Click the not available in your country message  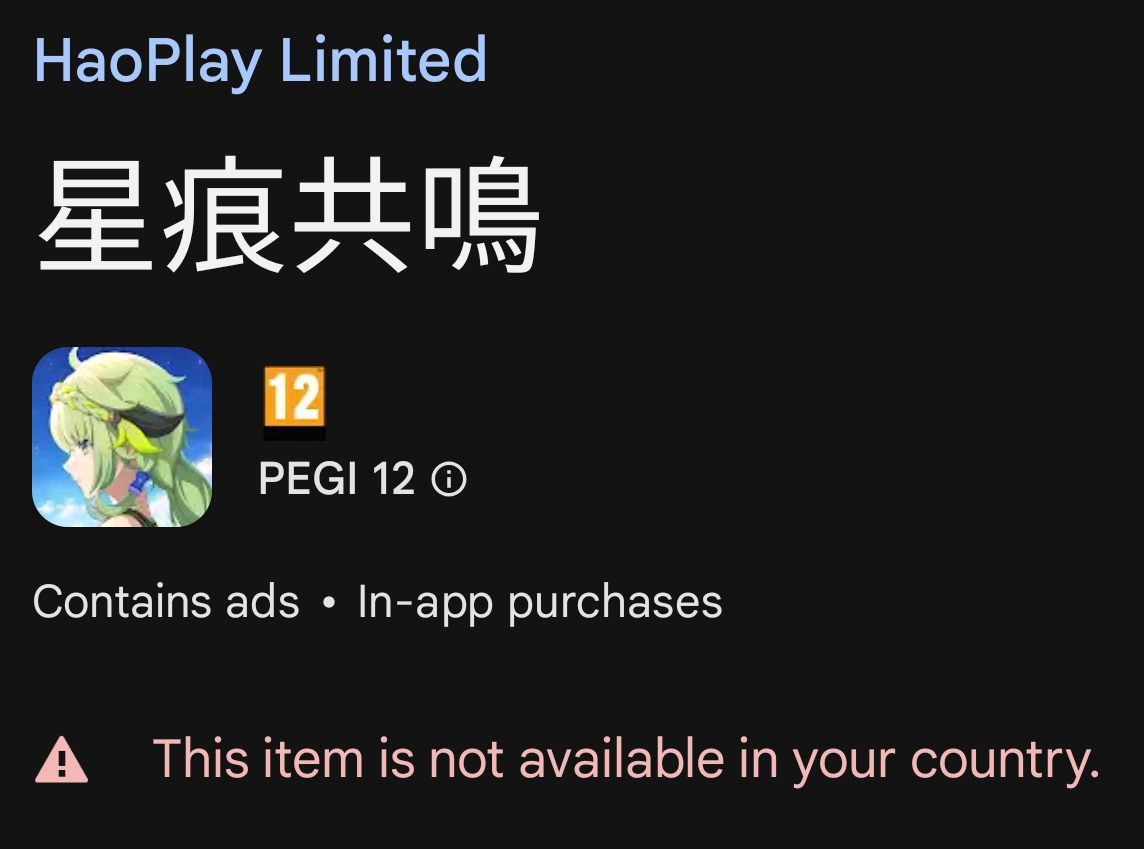tap(626, 760)
